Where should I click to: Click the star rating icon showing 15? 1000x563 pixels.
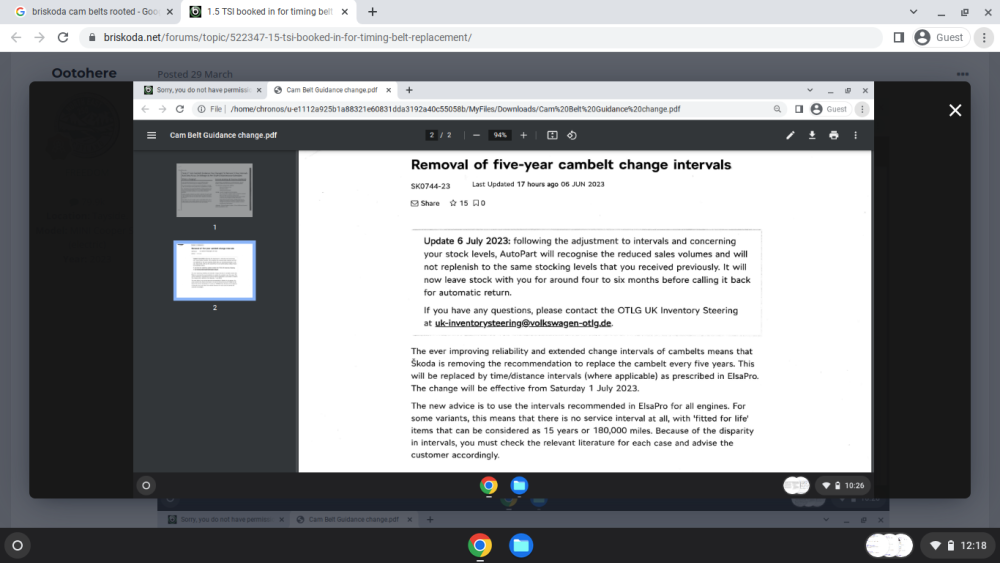click(x=453, y=203)
